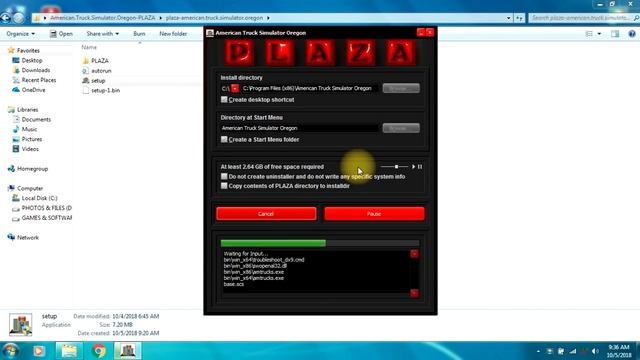Tick the Create desktop shortcut checkbox

tap(224, 100)
